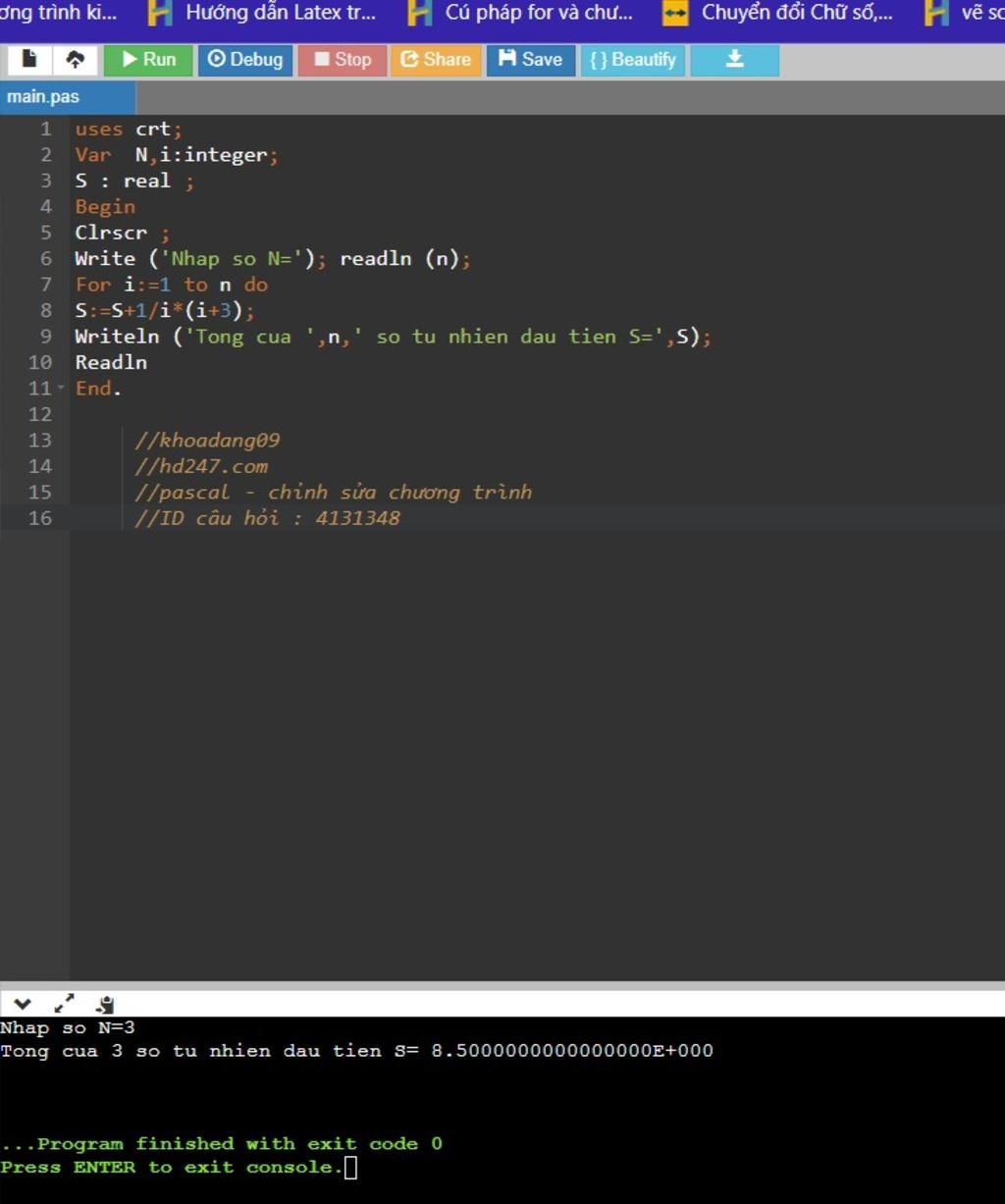Click '...Program finished with exit code 0' message
This screenshot has height=1204, width=1005.
pos(222,1143)
